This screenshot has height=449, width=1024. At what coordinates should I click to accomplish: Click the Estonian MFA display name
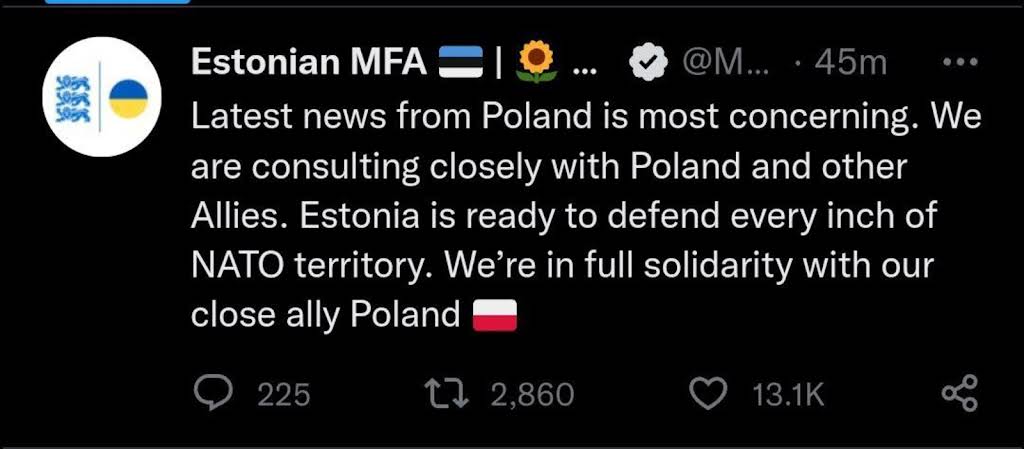(310, 63)
